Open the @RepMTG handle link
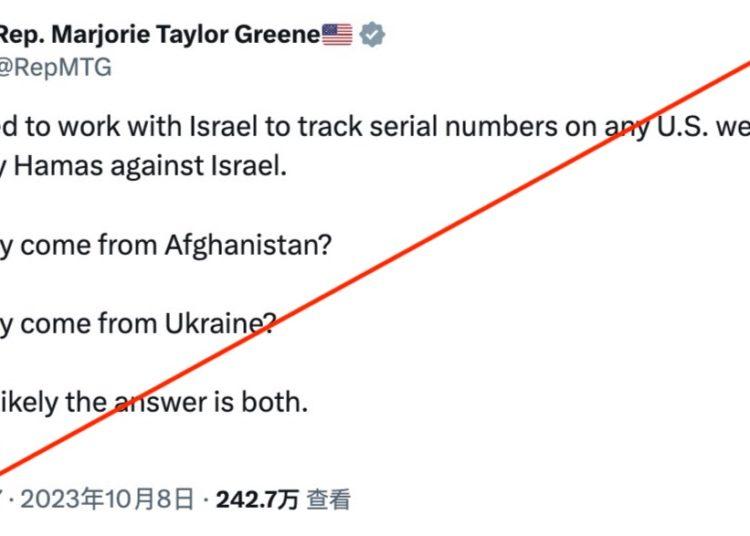The height and width of the screenshot is (536, 750). (x=55, y=67)
